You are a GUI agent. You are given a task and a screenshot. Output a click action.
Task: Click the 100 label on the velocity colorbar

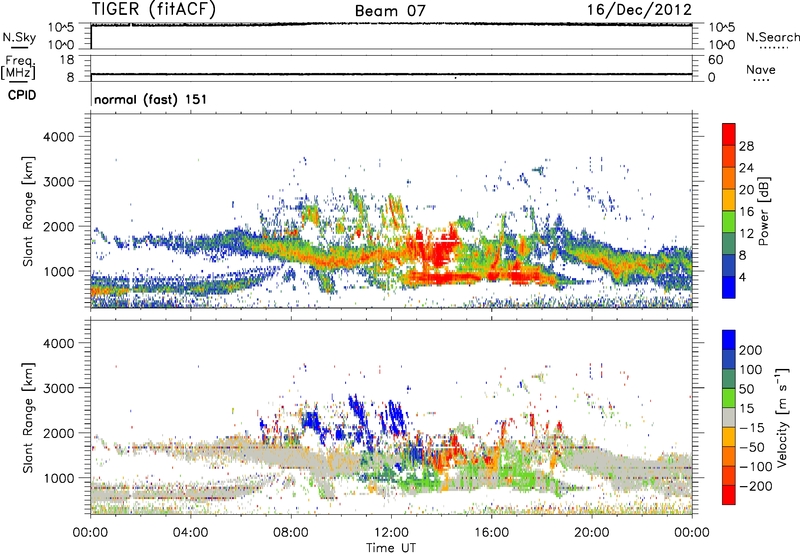[x=751, y=370]
